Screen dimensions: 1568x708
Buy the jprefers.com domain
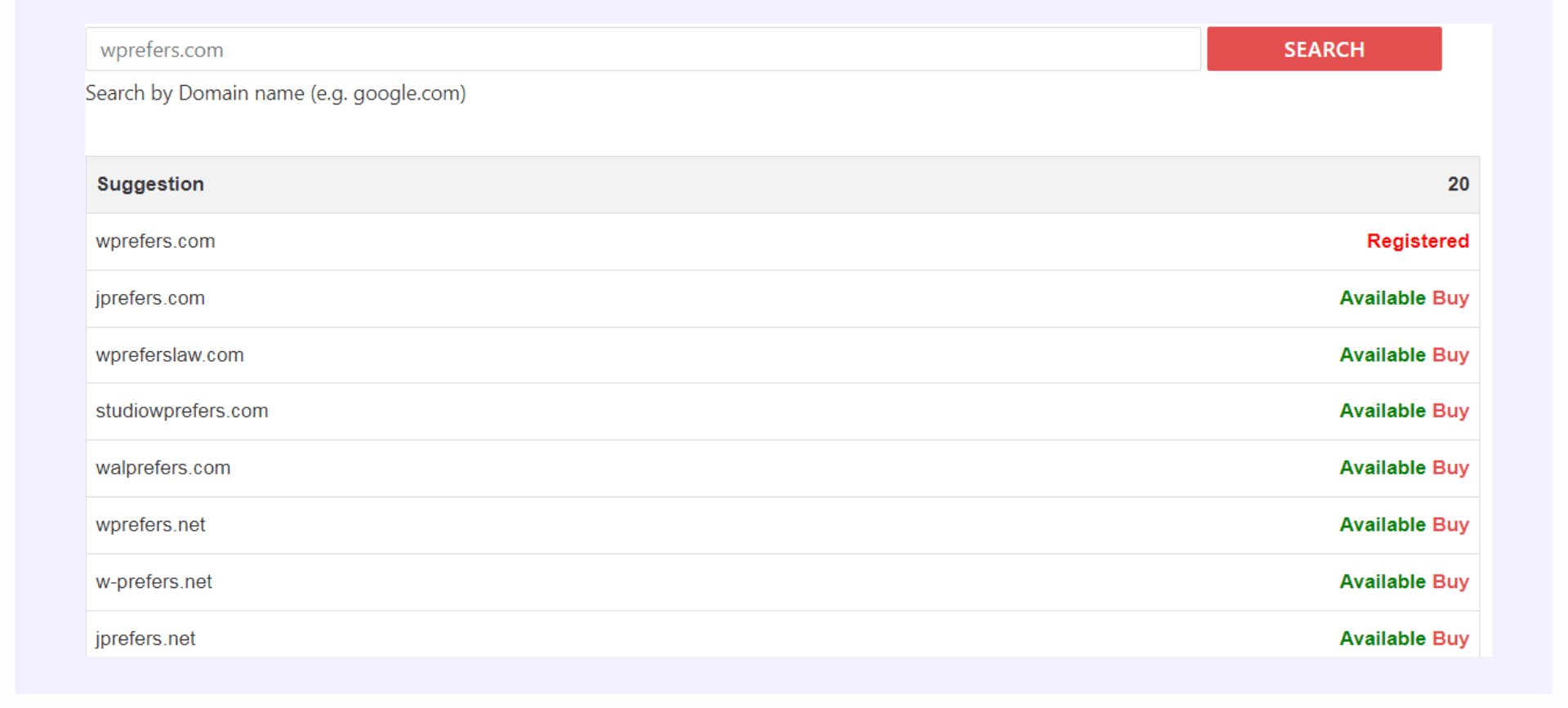tap(1451, 298)
